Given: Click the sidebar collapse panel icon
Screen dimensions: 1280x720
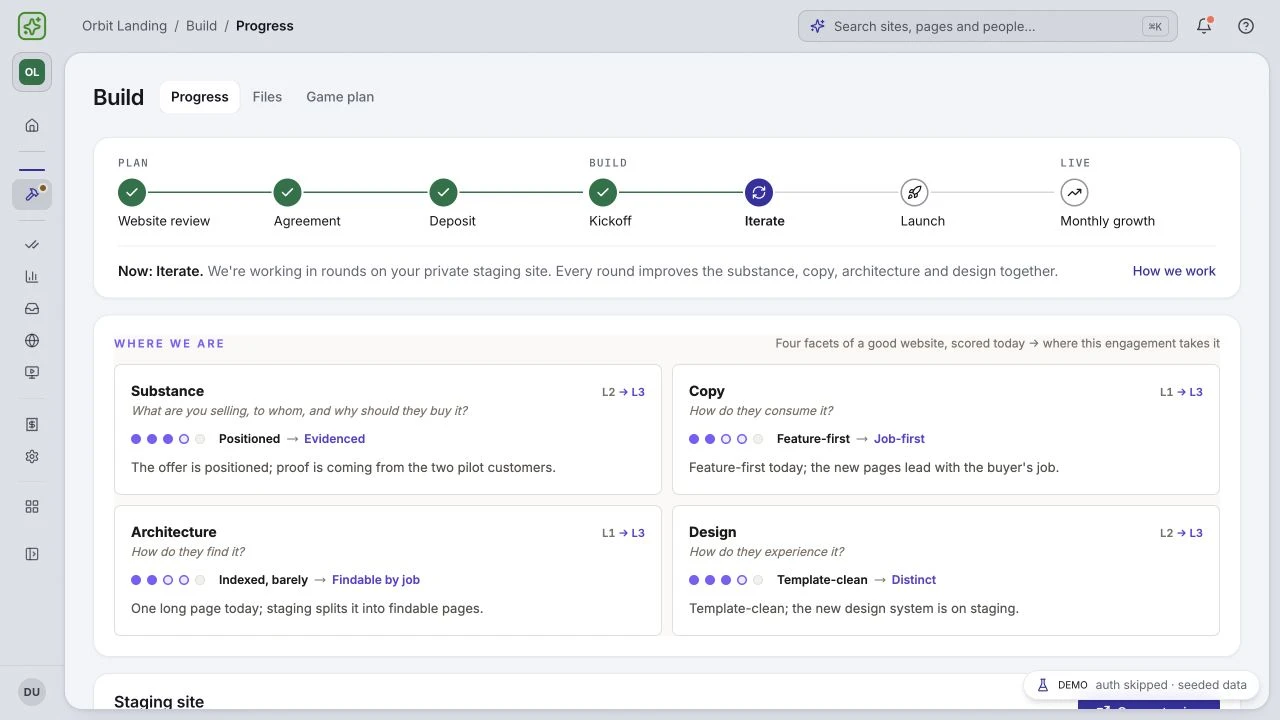Looking at the screenshot, I should (32, 554).
